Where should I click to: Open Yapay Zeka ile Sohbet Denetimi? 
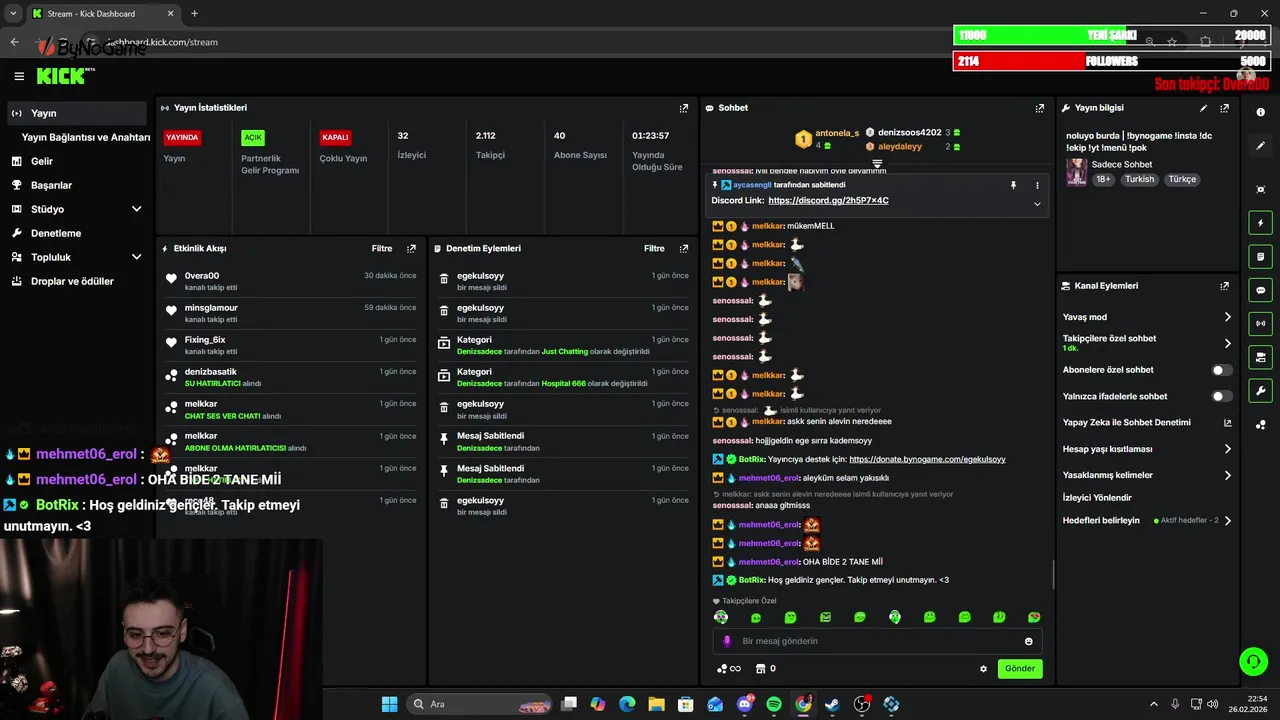coord(1146,422)
